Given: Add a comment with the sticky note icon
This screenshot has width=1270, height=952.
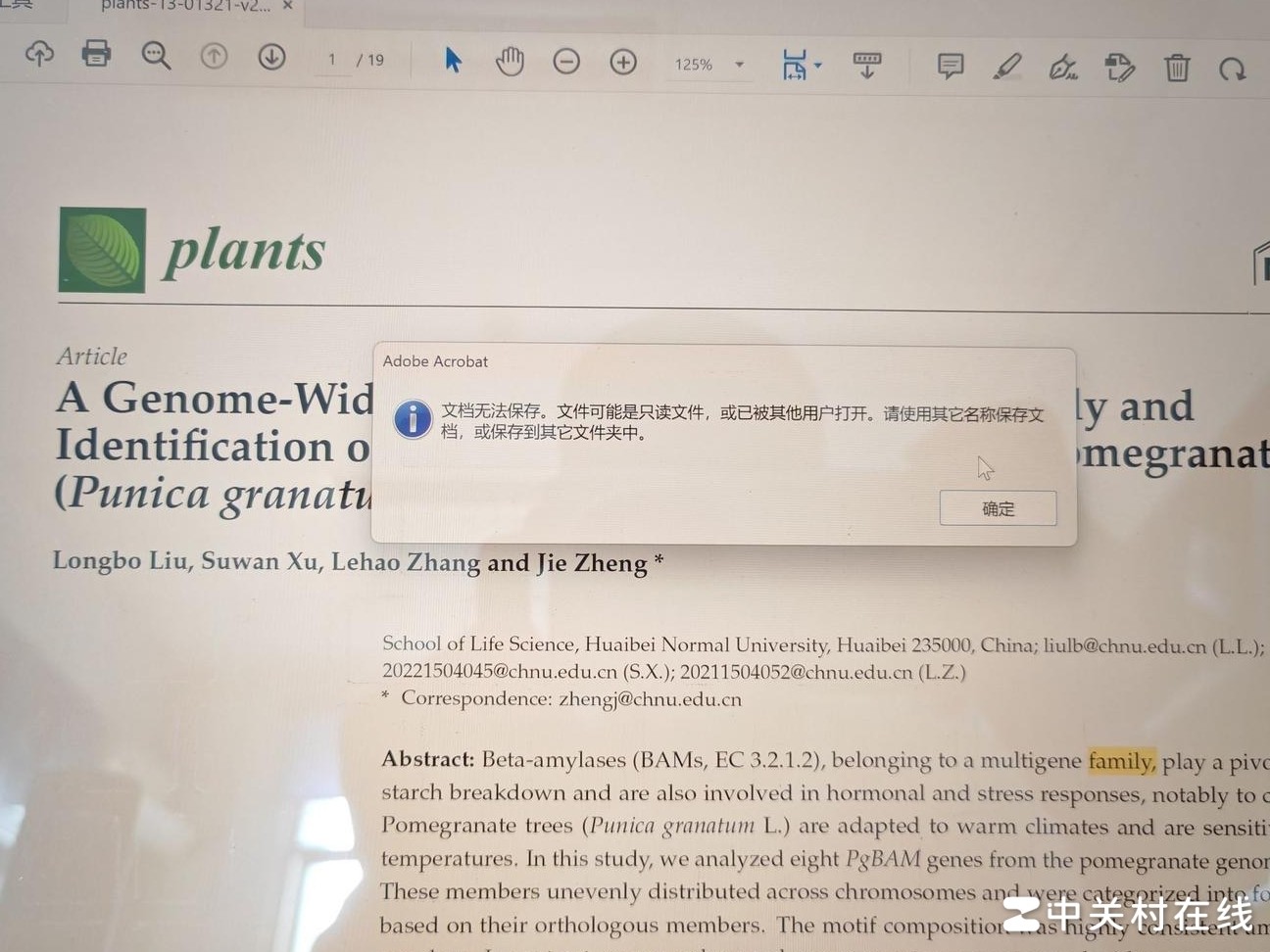Looking at the screenshot, I should (950, 67).
